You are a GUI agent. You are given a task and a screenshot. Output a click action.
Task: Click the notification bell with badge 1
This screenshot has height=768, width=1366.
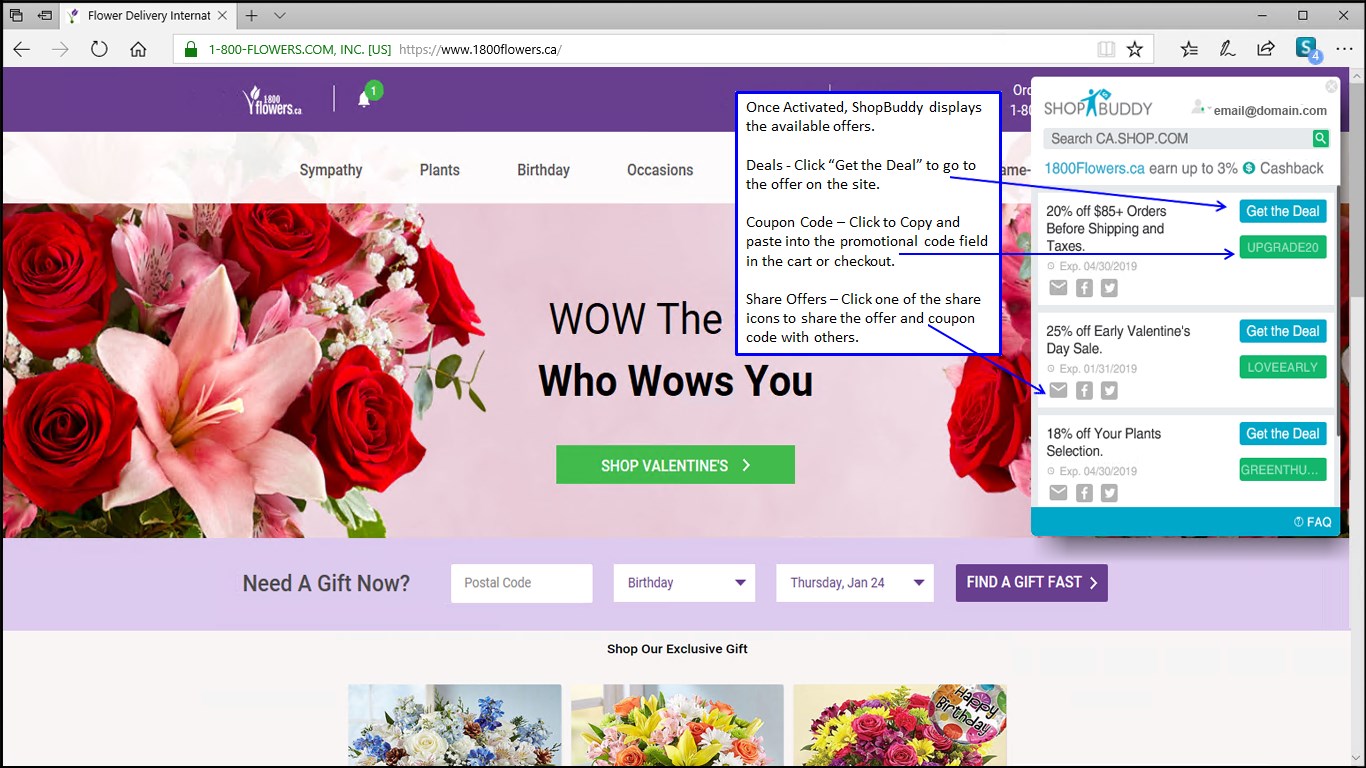(368, 96)
